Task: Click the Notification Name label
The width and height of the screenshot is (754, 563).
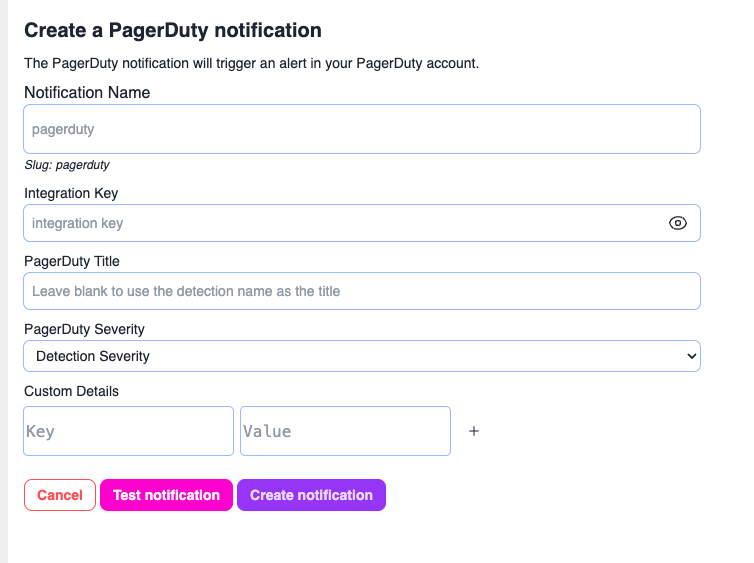Action: [x=87, y=93]
